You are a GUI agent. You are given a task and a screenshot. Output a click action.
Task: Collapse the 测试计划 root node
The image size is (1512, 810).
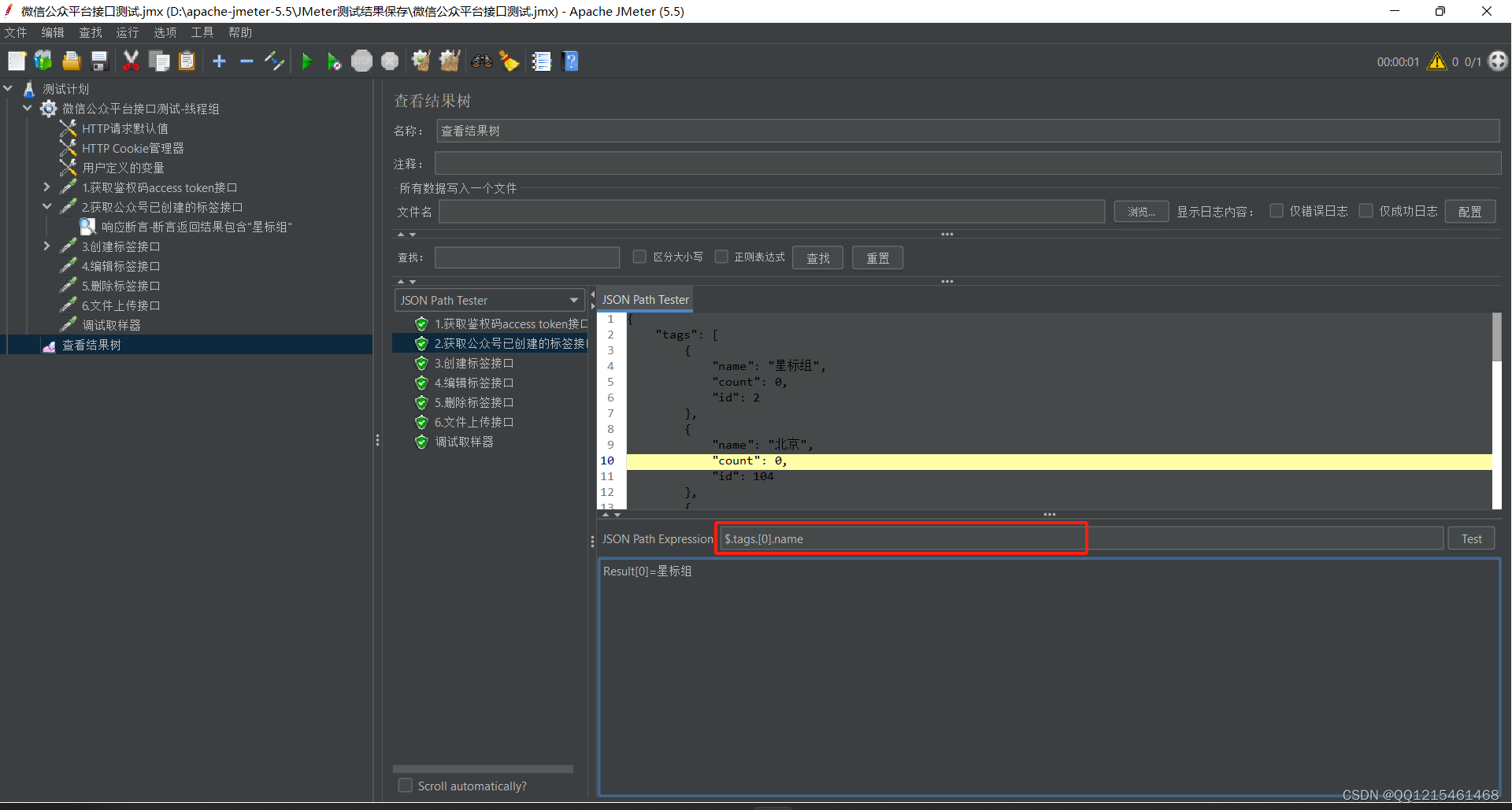pyautogui.click(x=9, y=89)
